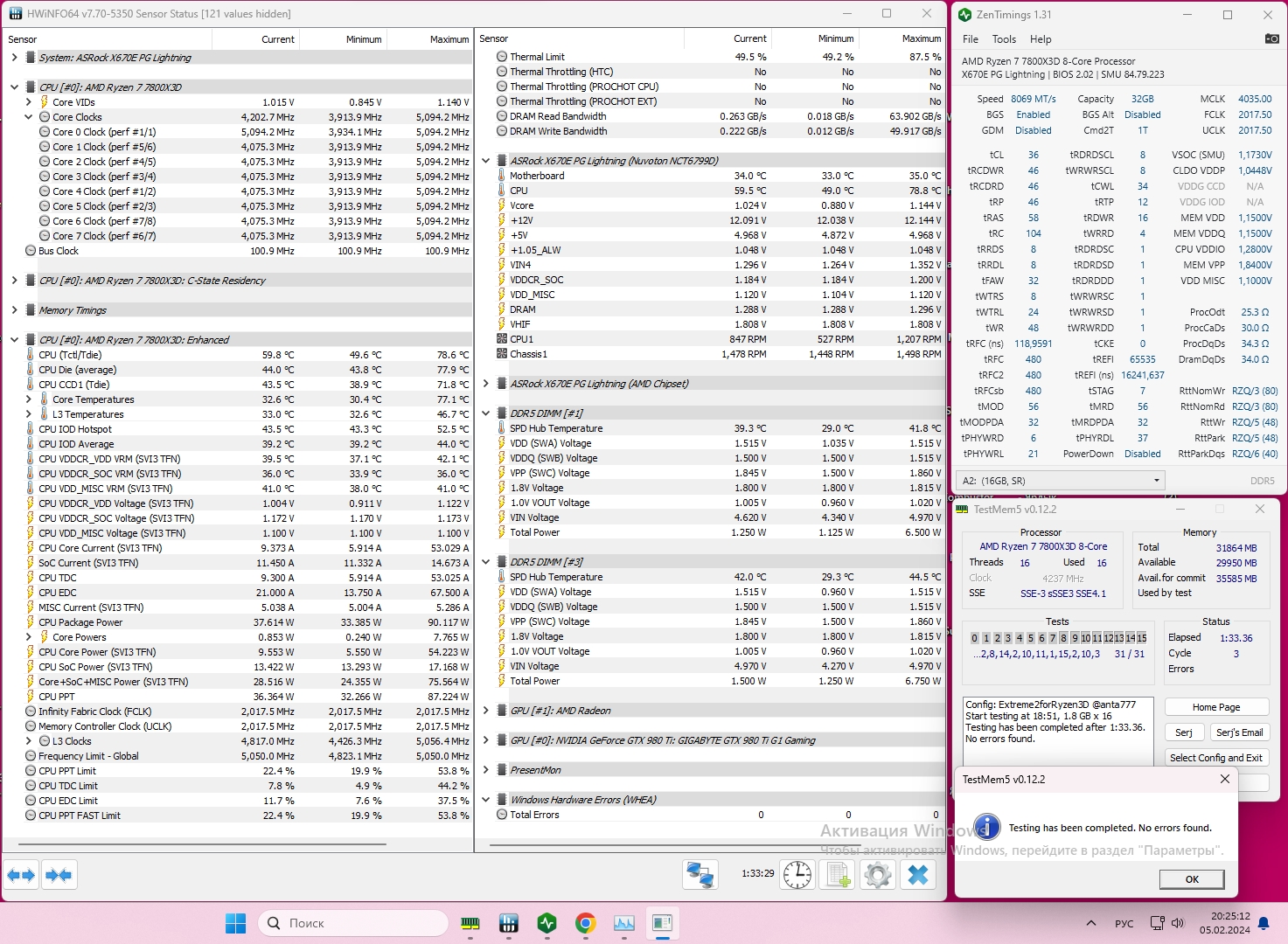
Task: Open the notification bell in system tray
Action: 1264,923
